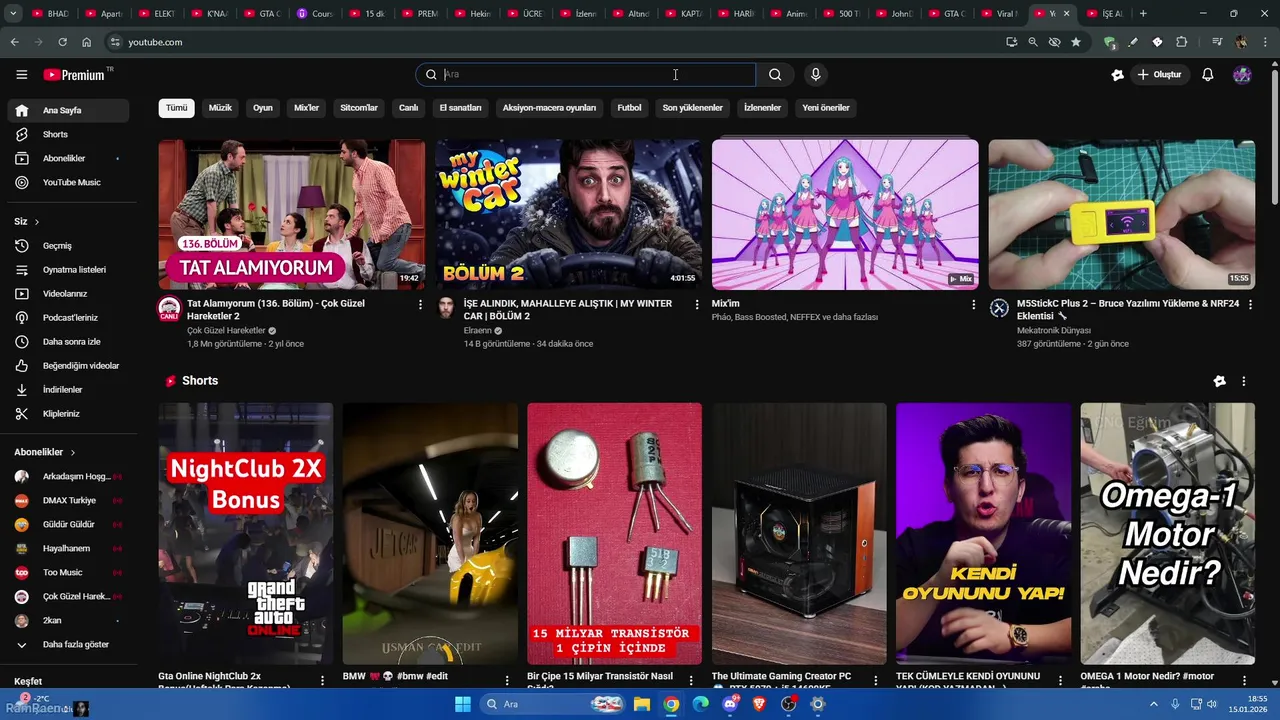Open options for M5StickC Plus 2 video
Screen dimensions: 1280x720
(x=1251, y=304)
